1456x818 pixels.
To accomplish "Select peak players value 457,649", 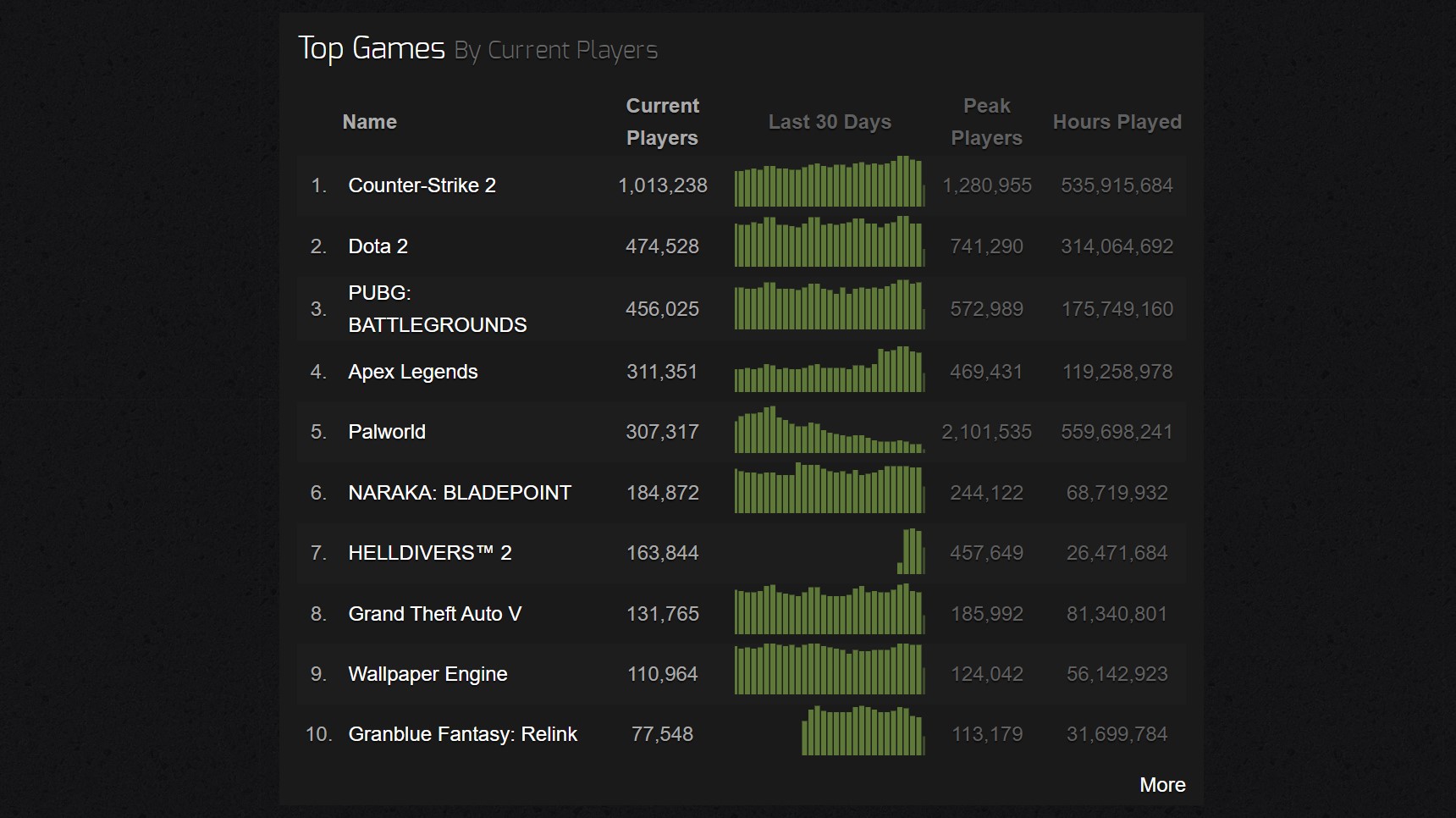I will (x=986, y=553).
